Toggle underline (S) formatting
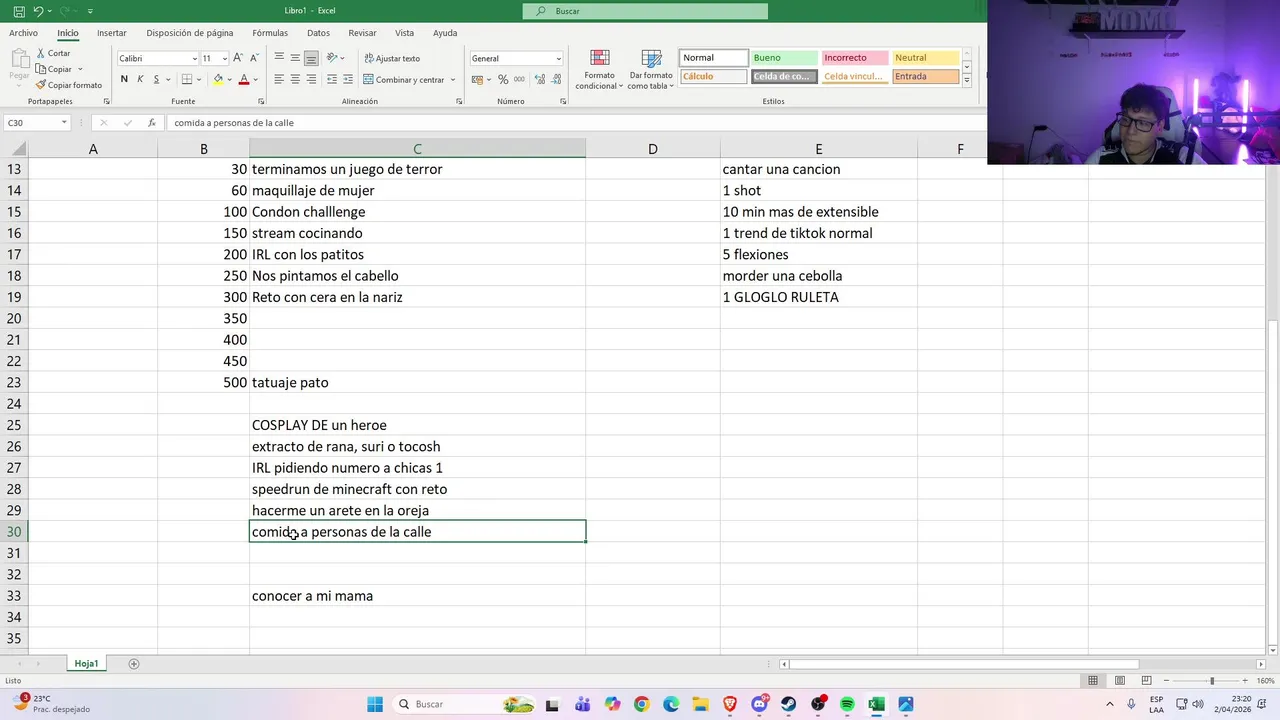Image resolution: width=1280 pixels, height=720 pixels. click(155, 79)
